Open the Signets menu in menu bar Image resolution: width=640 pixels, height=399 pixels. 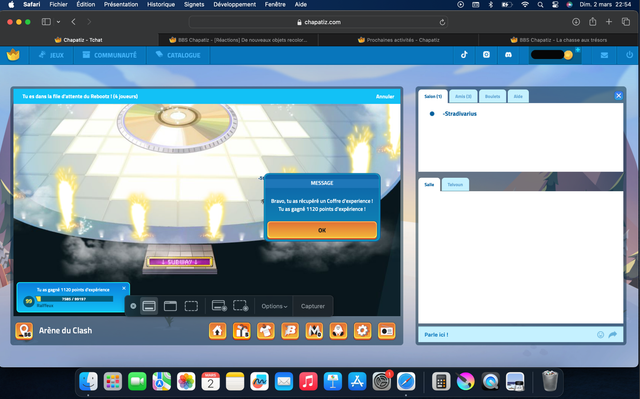click(194, 4)
